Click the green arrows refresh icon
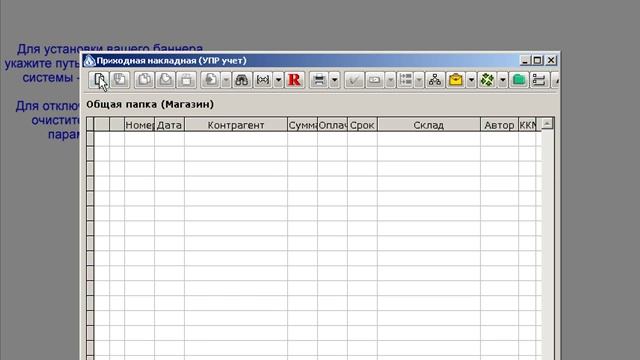Screen dimensions: 640x360 (487, 80)
